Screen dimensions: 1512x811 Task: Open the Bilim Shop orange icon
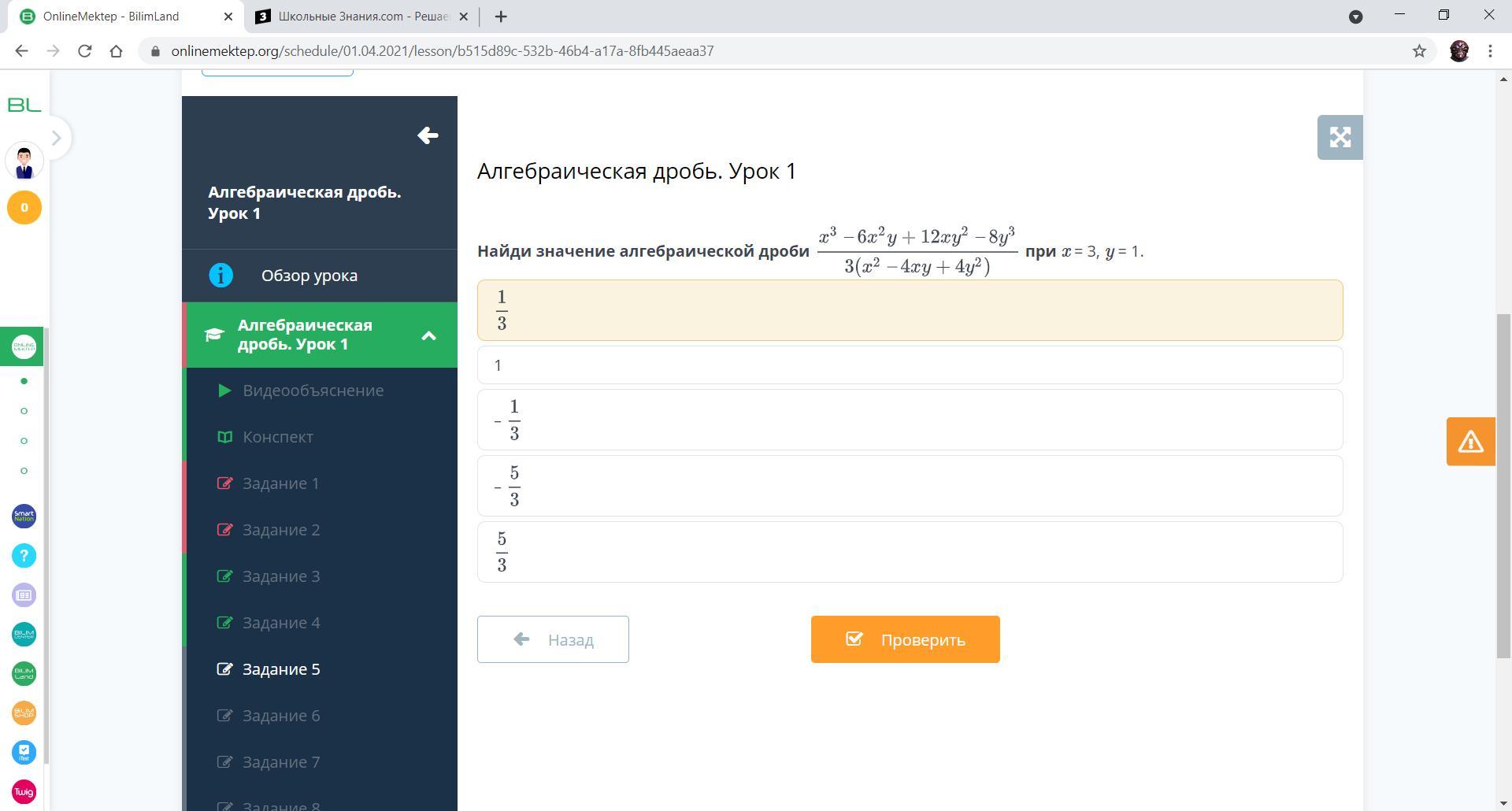24,713
